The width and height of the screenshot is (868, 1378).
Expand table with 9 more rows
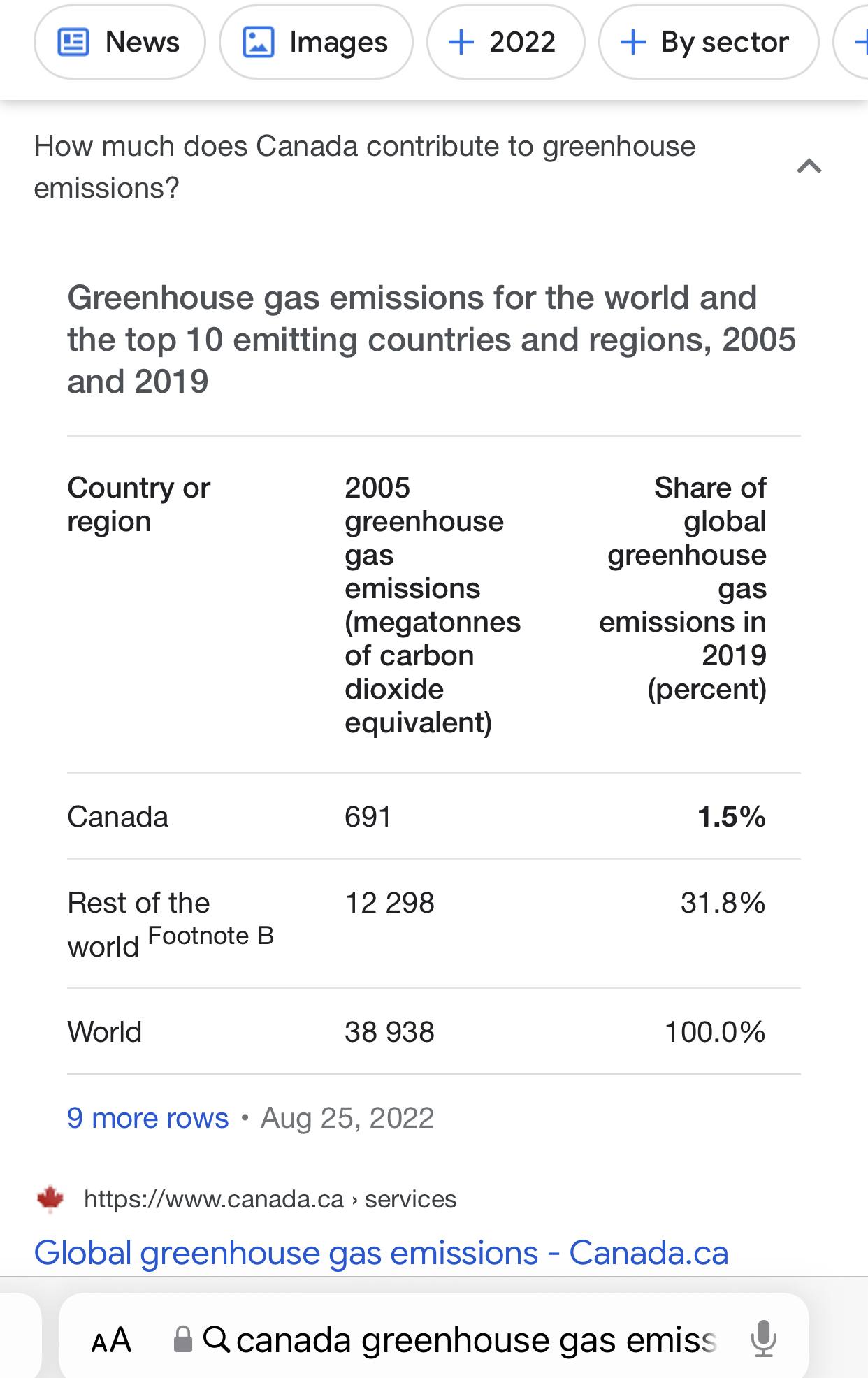point(148,1118)
